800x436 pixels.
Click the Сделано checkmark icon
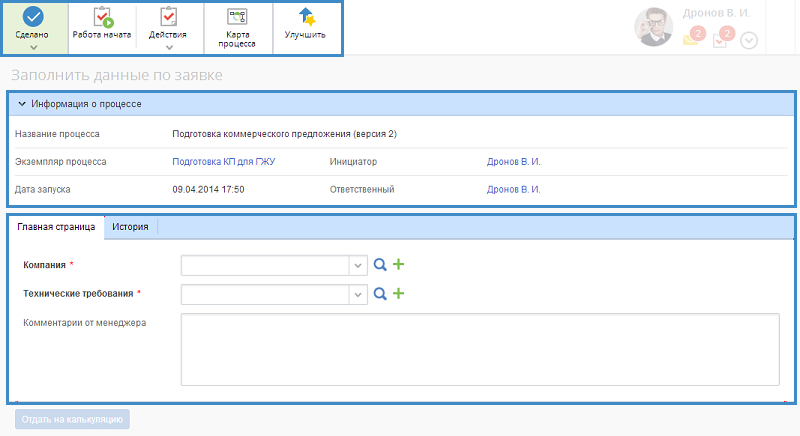(33, 16)
